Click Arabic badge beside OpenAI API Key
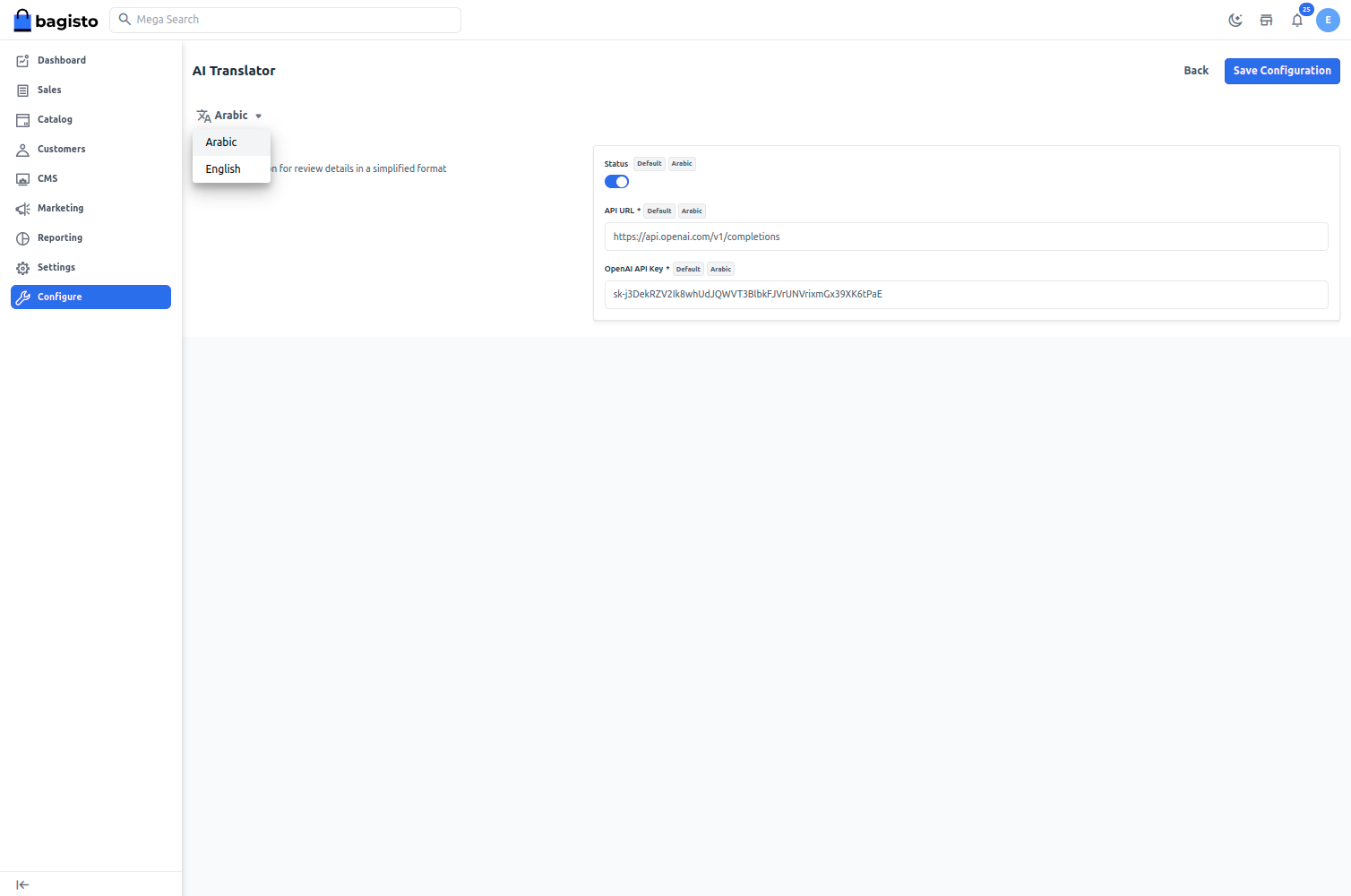Screen dimensions: 1351x896 (x=720, y=270)
